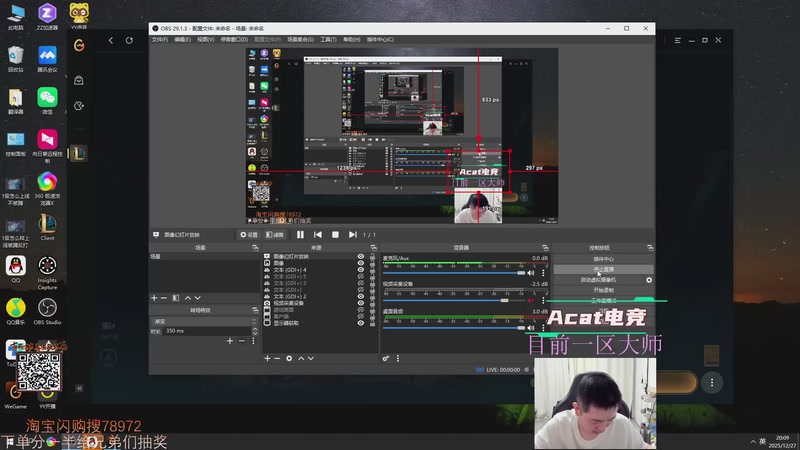Undock the Scenes (场景) panel
This screenshot has height=450, width=800.
coord(255,248)
